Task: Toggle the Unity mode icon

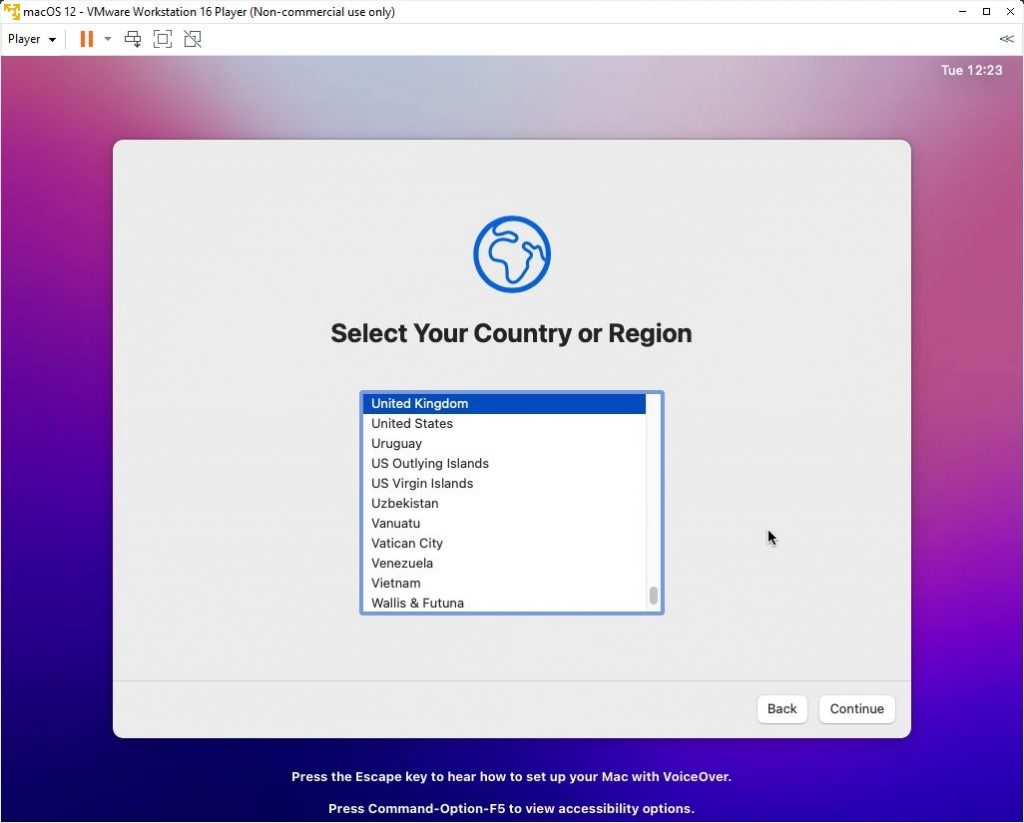Action: 193,39
